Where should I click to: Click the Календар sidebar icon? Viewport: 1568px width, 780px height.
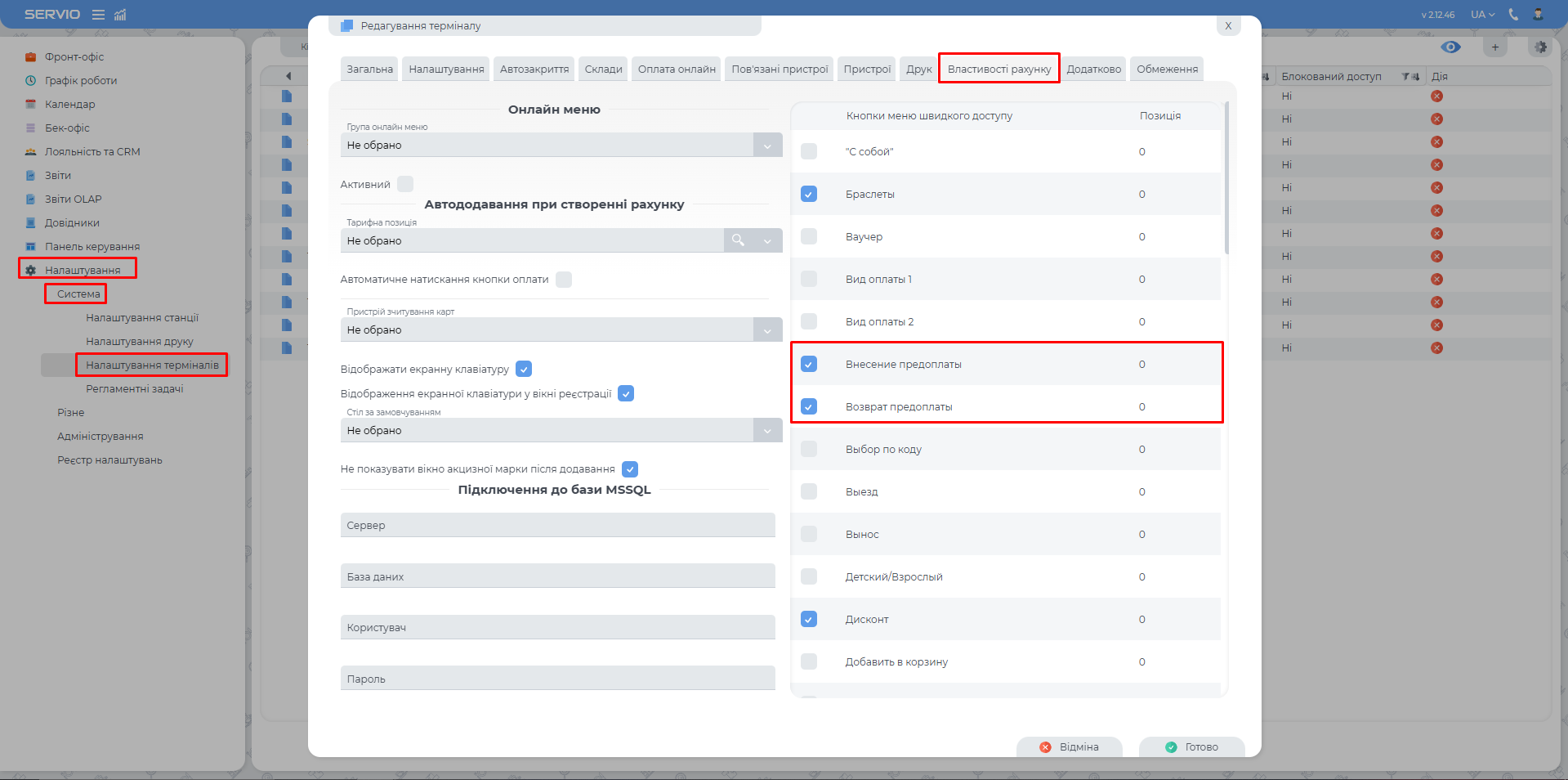click(x=31, y=105)
